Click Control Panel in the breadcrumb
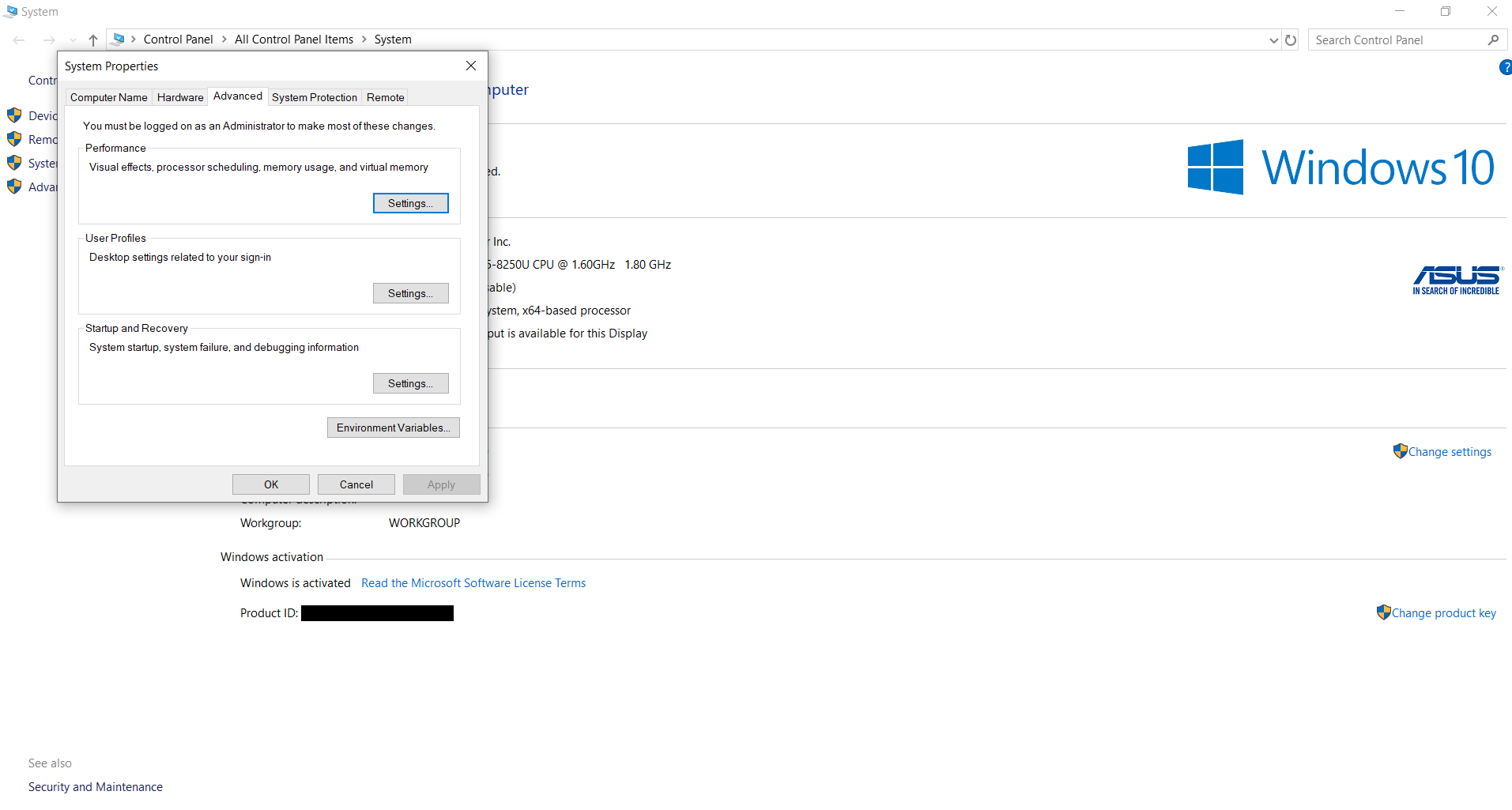Viewport: 1512px width, 810px height. coord(179,40)
